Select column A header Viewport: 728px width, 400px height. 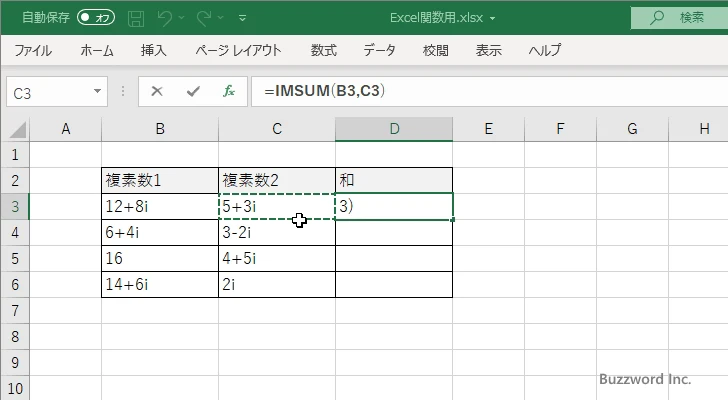click(65, 129)
